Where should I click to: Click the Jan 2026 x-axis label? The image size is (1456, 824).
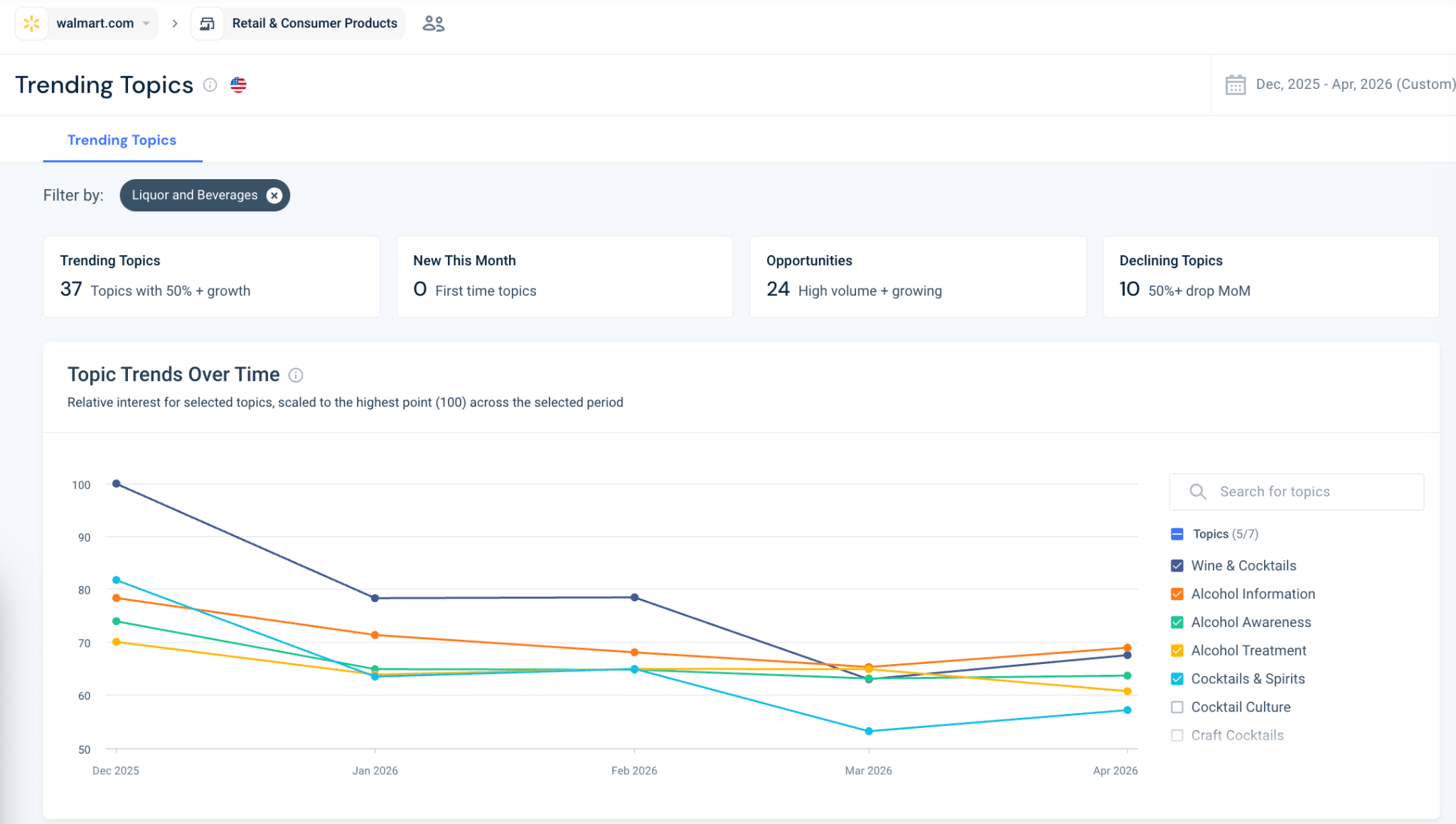click(x=375, y=771)
